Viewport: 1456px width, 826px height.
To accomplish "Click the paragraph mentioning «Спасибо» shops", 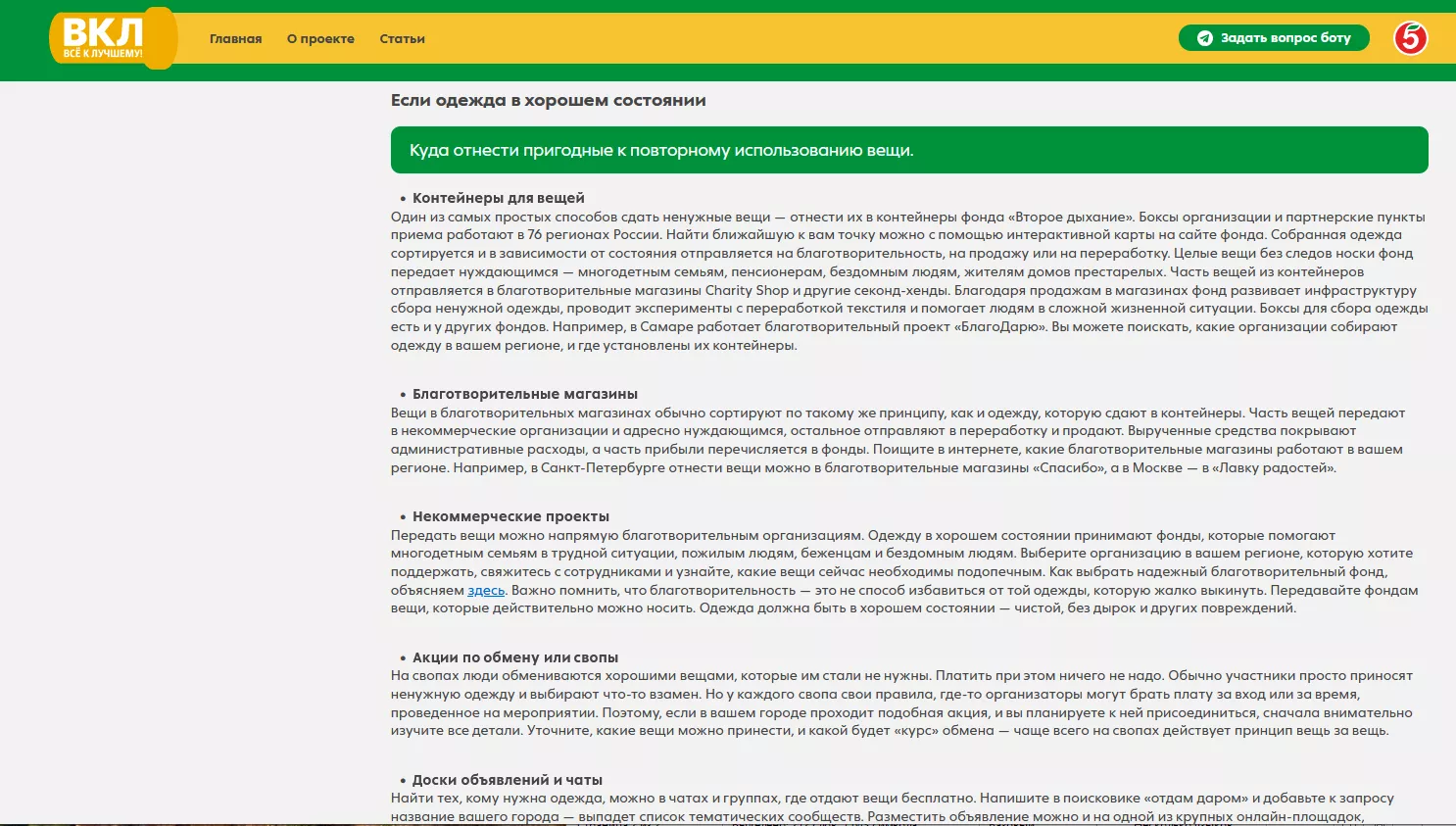I will coord(897,440).
